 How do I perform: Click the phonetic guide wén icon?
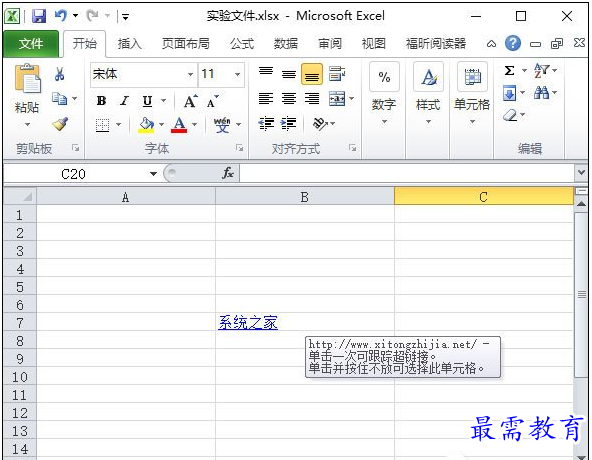pos(222,125)
